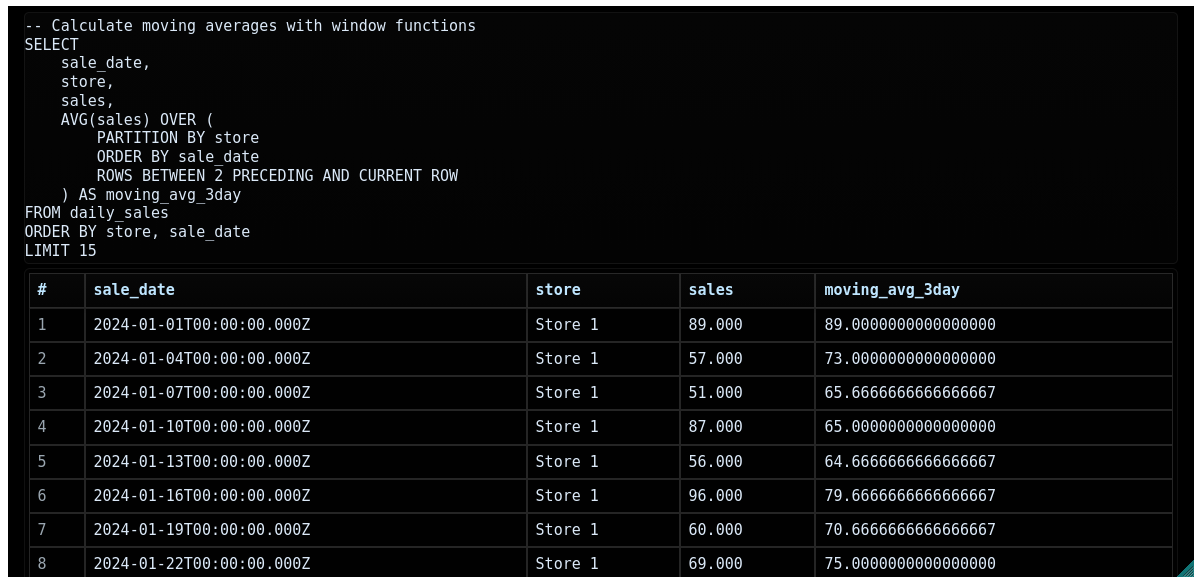1200x583 pixels.
Task: Select the 2024-01-01T00:00:00.000Z date cell
Action: click(x=306, y=325)
